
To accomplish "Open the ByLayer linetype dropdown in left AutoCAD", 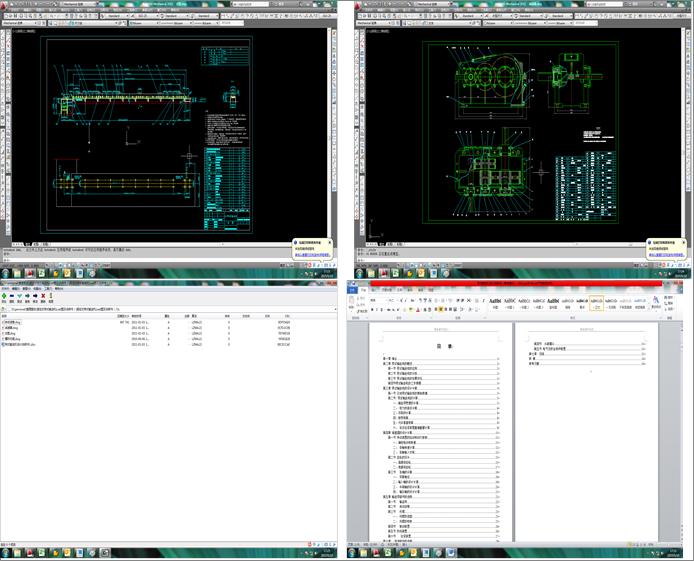I will click(x=176, y=23).
